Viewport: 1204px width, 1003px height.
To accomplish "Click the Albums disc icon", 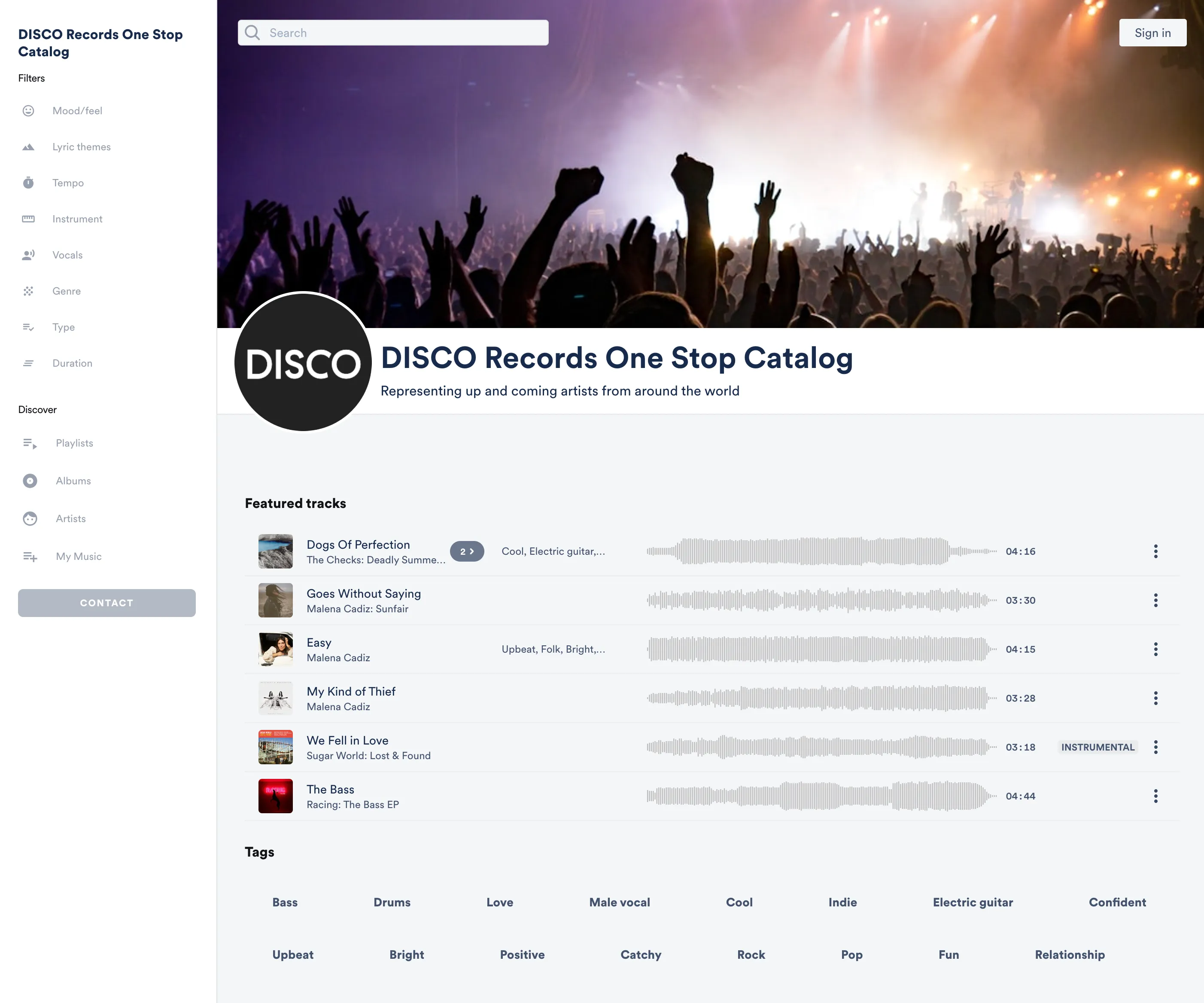I will coord(30,480).
